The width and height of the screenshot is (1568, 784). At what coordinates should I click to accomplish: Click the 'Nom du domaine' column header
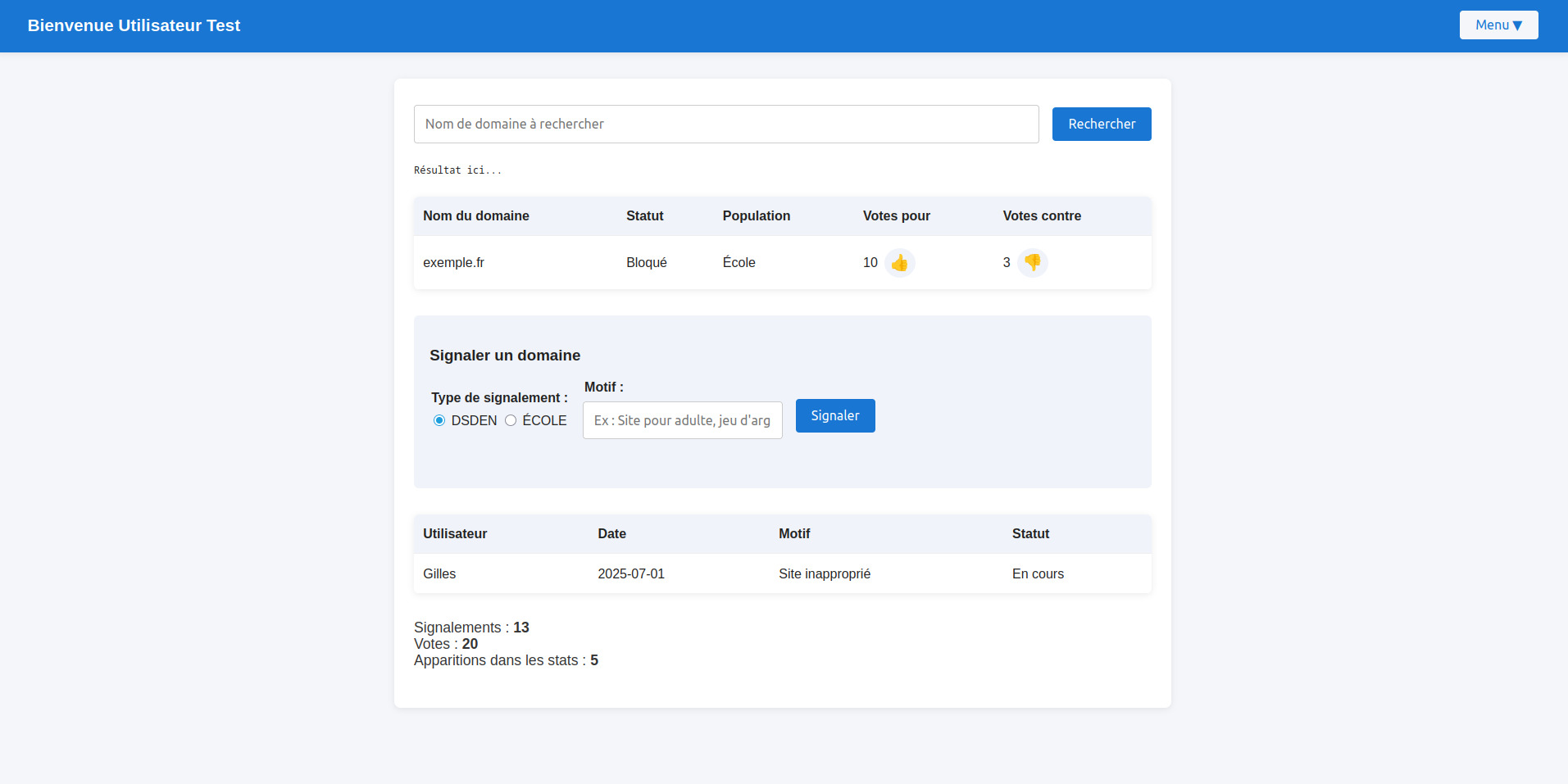tap(475, 216)
